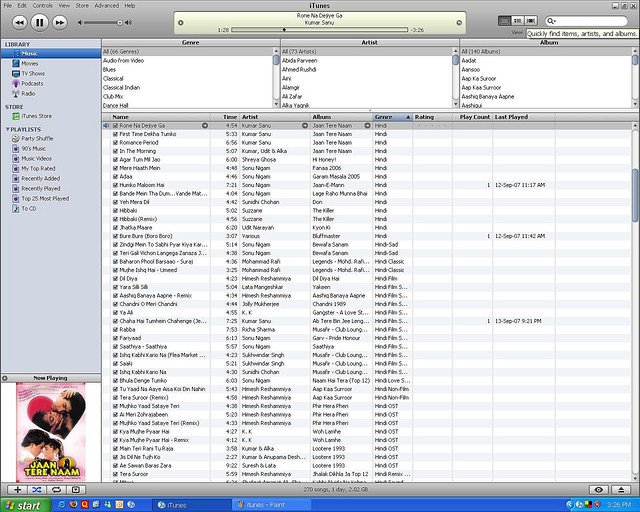Click the search magnifier icon
The height and width of the screenshot is (512, 640).
click(551, 21)
